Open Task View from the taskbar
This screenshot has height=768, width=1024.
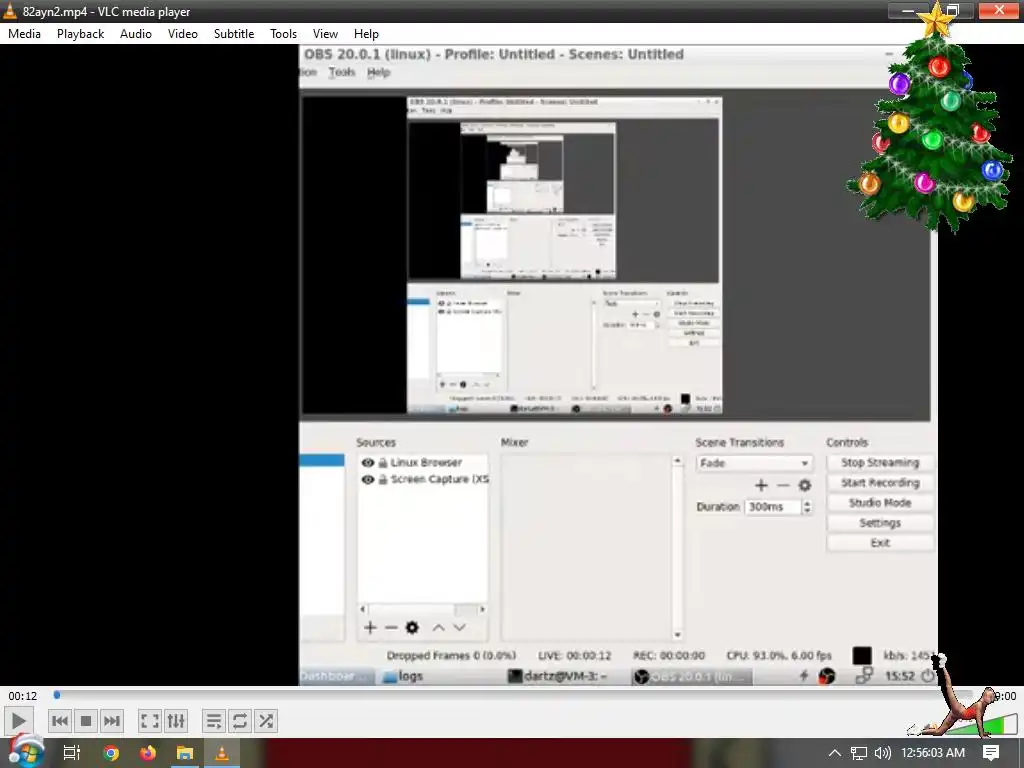[x=72, y=753]
